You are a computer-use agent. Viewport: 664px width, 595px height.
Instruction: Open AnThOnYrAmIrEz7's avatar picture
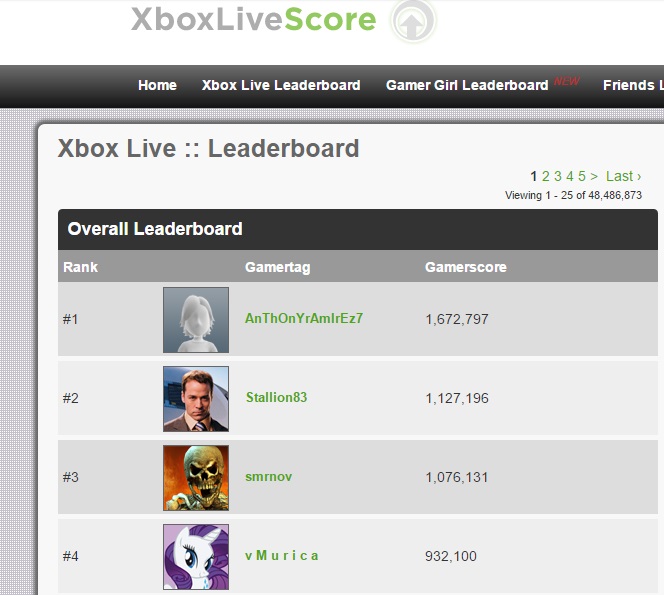coord(196,320)
